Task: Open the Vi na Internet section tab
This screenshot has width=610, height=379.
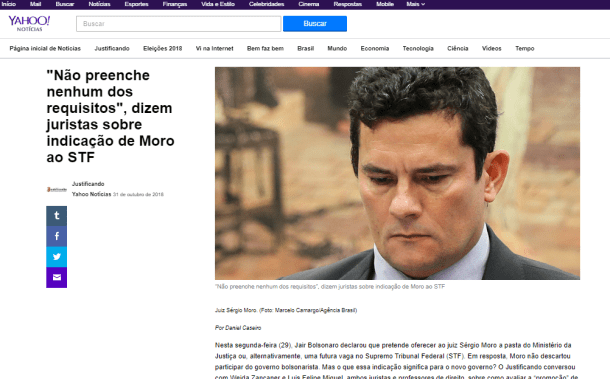Action: (x=214, y=49)
